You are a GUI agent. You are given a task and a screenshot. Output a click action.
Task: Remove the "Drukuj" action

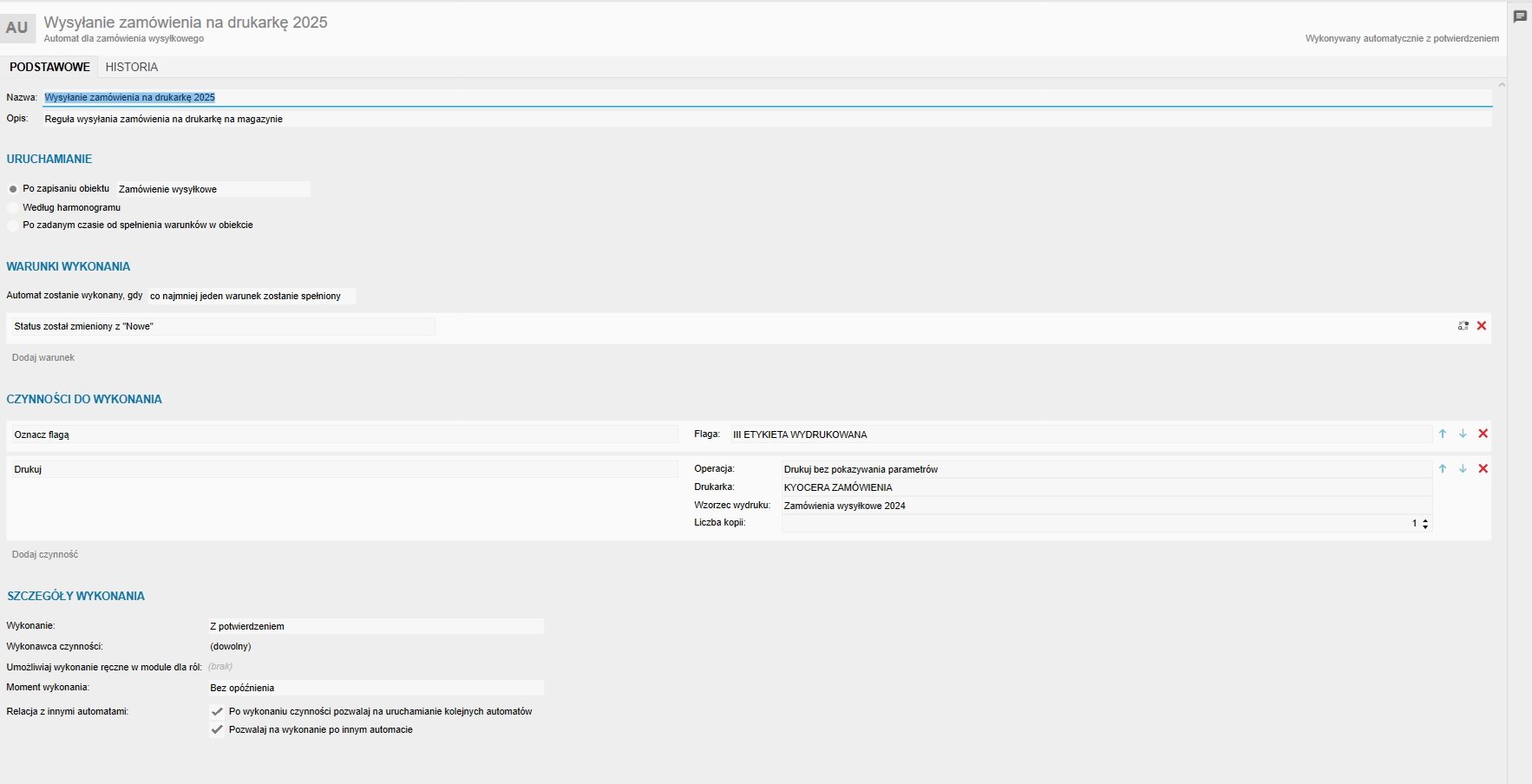[1483, 468]
